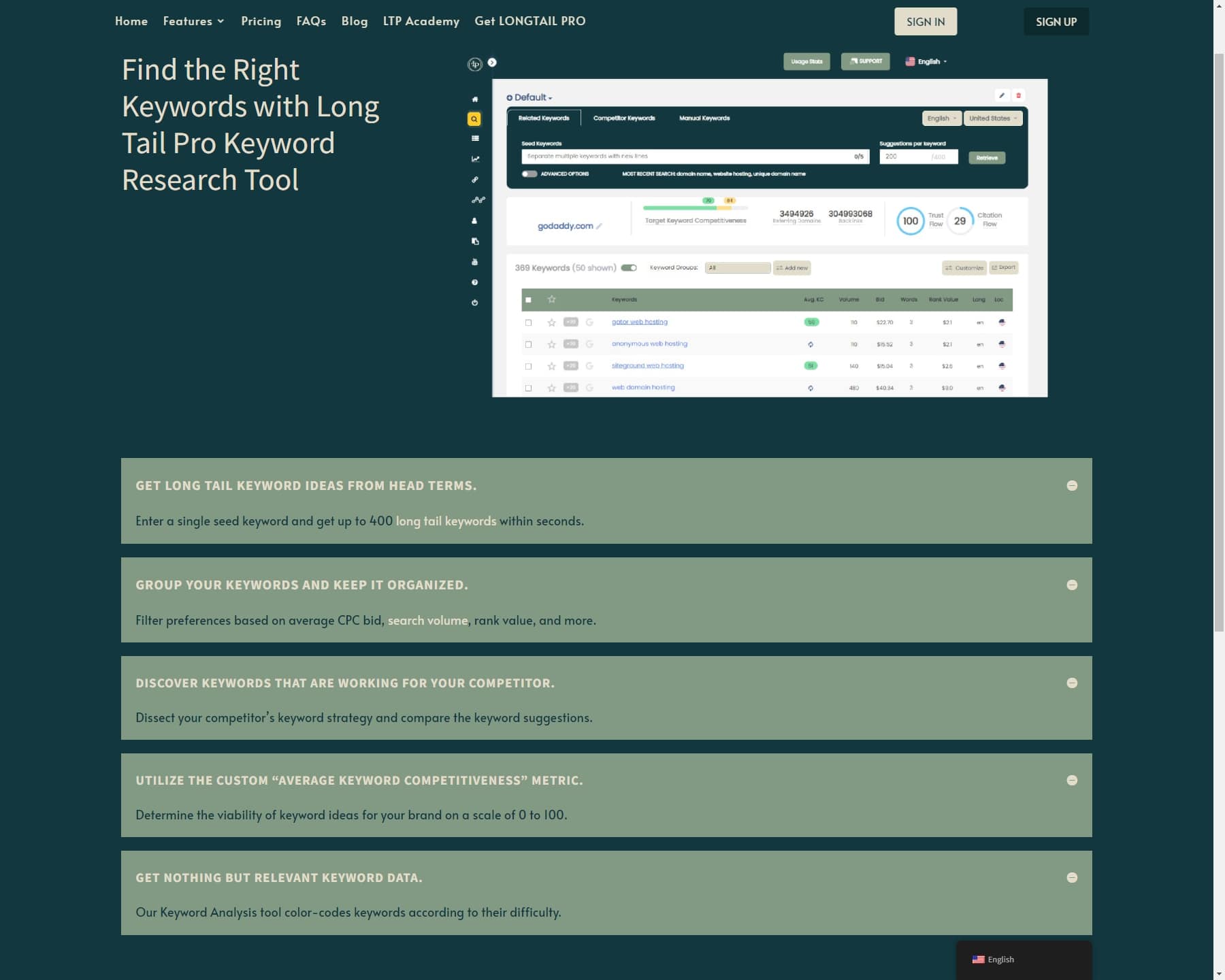The height and width of the screenshot is (980, 1225).
Task: Click the user profile icon in the sidebar
Action: click(474, 220)
